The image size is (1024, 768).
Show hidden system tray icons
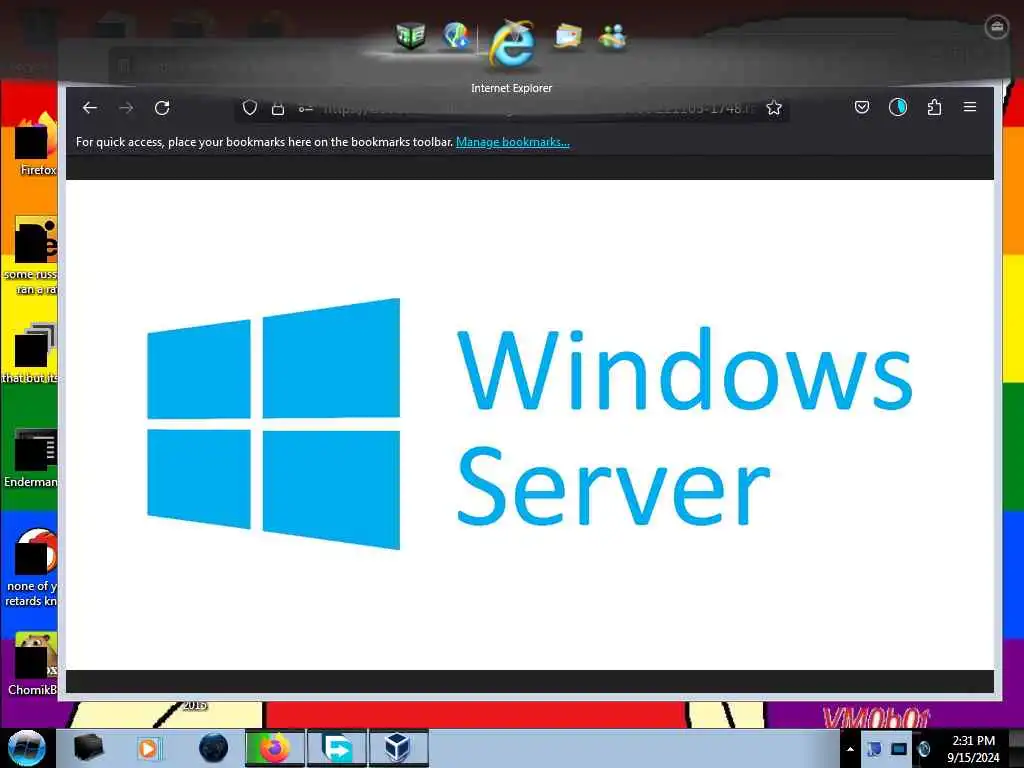(x=850, y=749)
